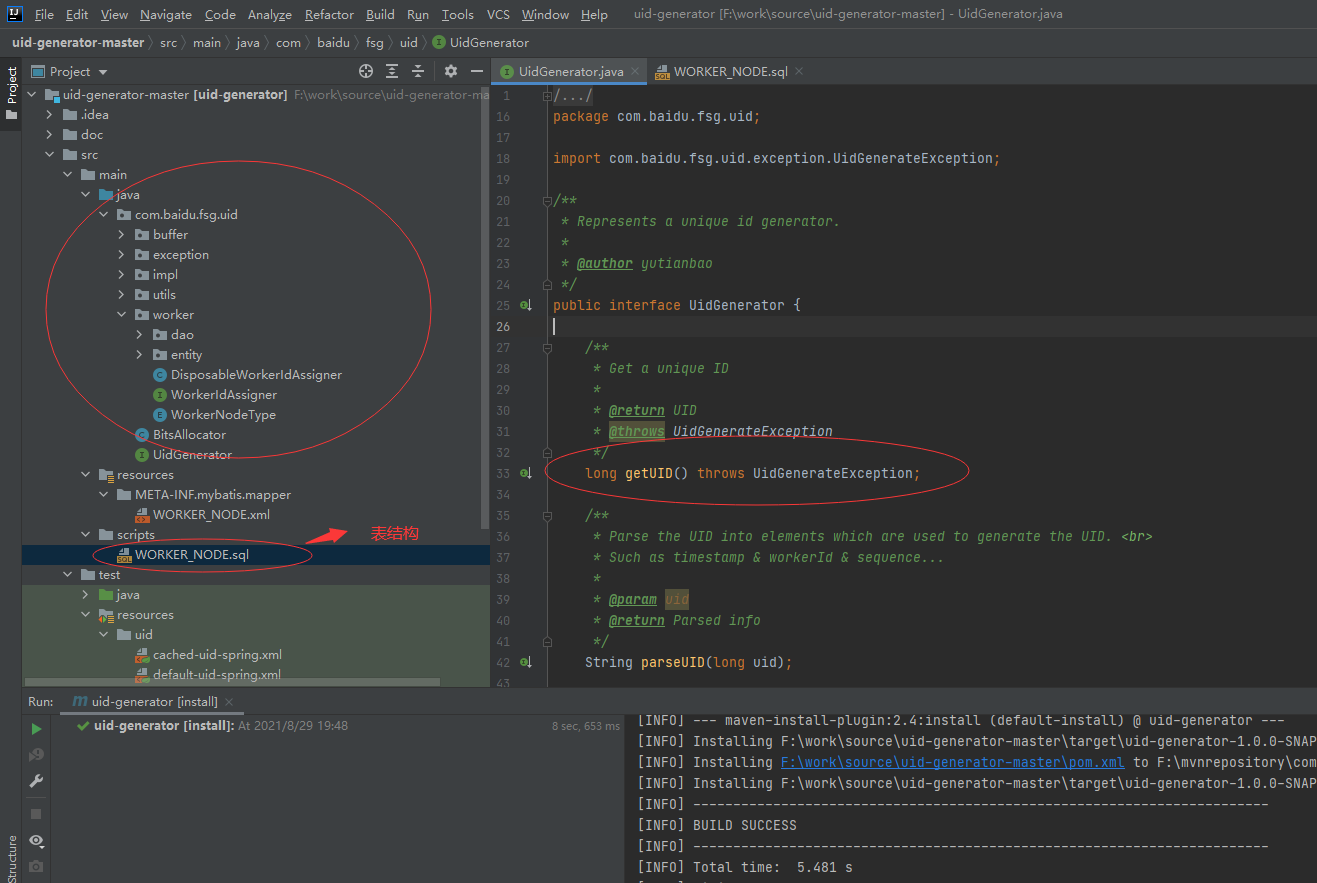Click the wrench build settings icon
Image resolution: width=1317 pixels, height=883 pixels.
click(36, 781)
